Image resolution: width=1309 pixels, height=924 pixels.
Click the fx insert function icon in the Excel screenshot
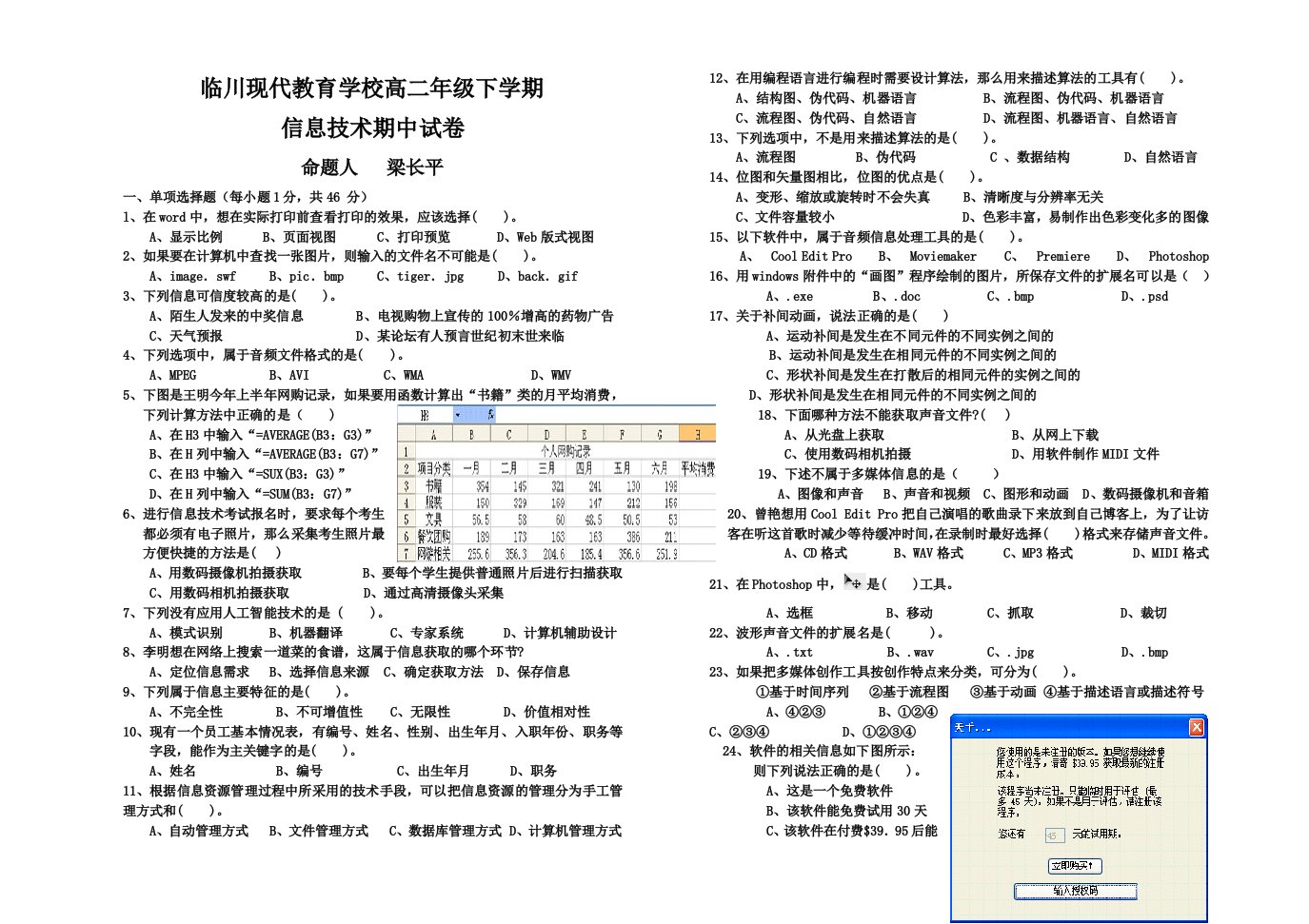(490, 415)
